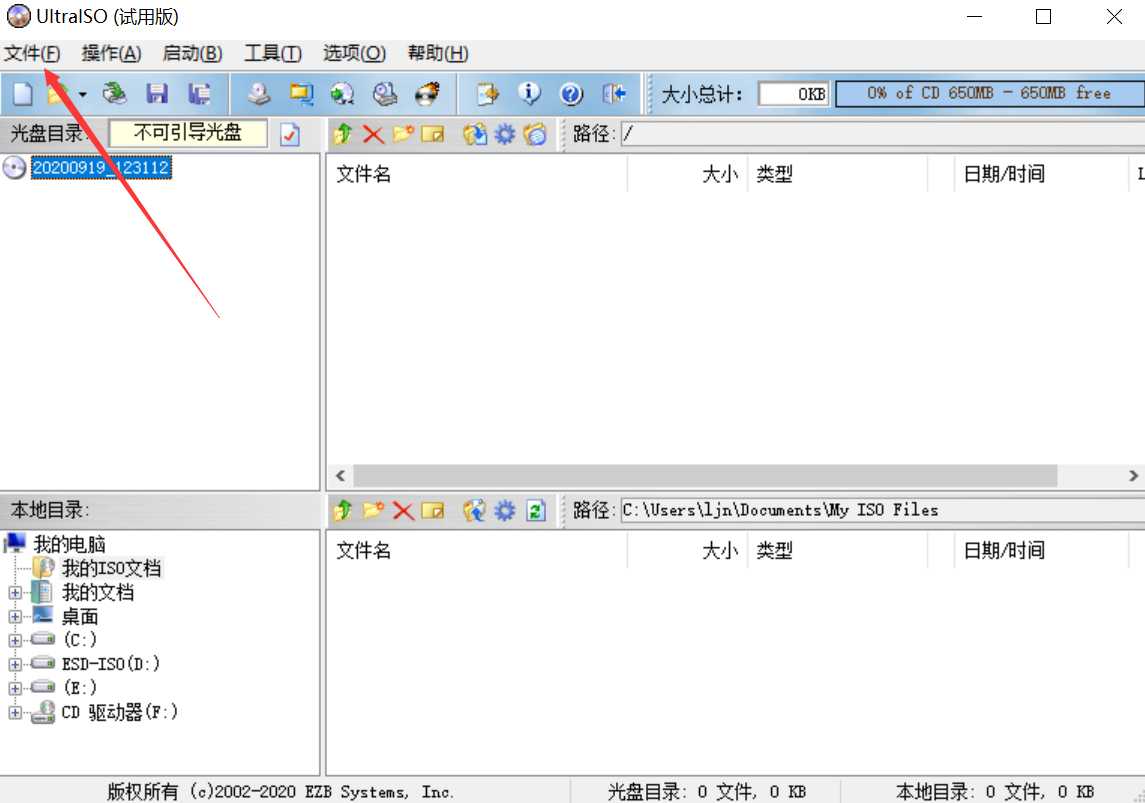Click the 0% of CD 650MB capacity bar

click(x=989, y=93)
